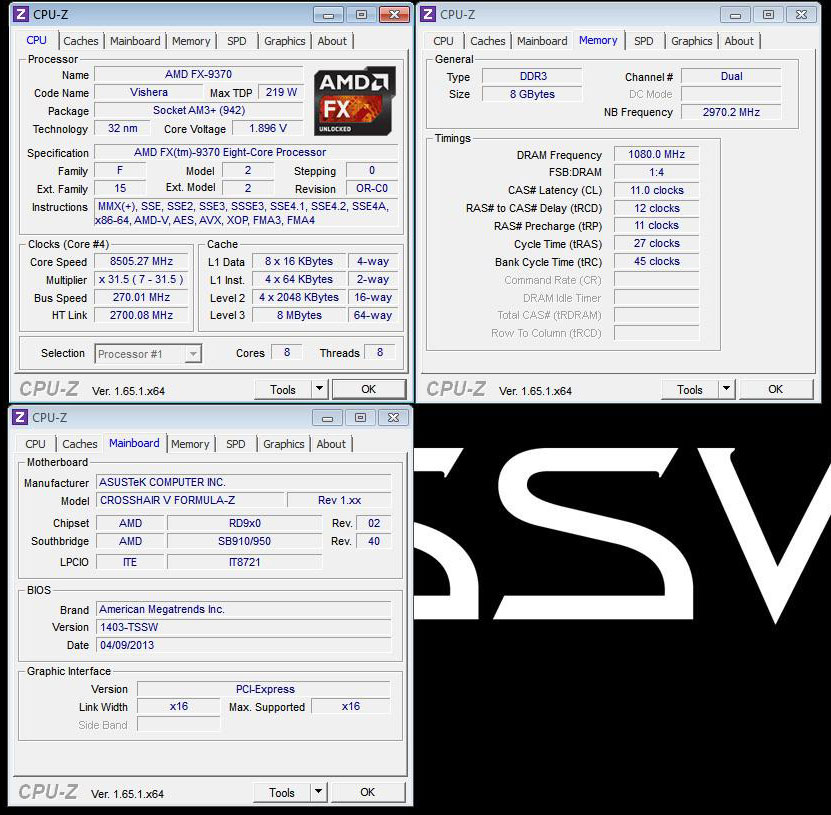Click the BIOS version 1403-TSSW field
Viewport: 831px width, 815px height.
[243, 627]
